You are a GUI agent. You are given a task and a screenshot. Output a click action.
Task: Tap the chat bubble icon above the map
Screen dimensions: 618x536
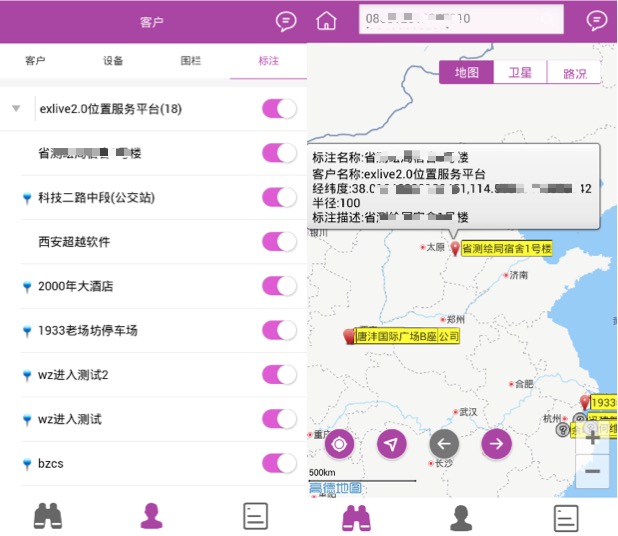coord(596,21)
